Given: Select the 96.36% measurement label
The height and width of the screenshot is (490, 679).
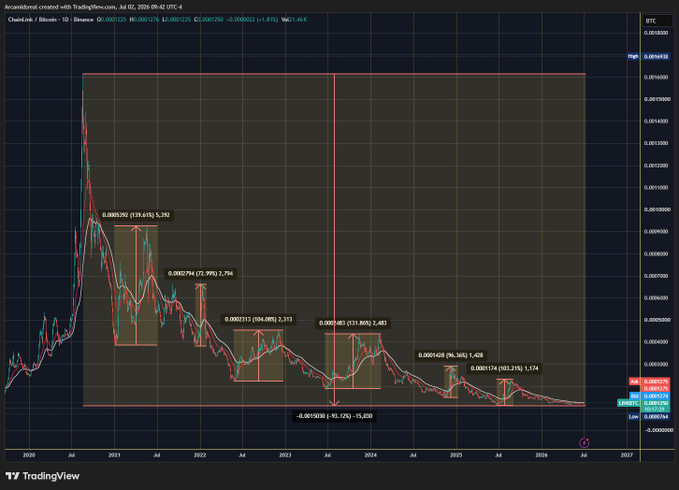Looking at the screenshot, I should 450,355.
